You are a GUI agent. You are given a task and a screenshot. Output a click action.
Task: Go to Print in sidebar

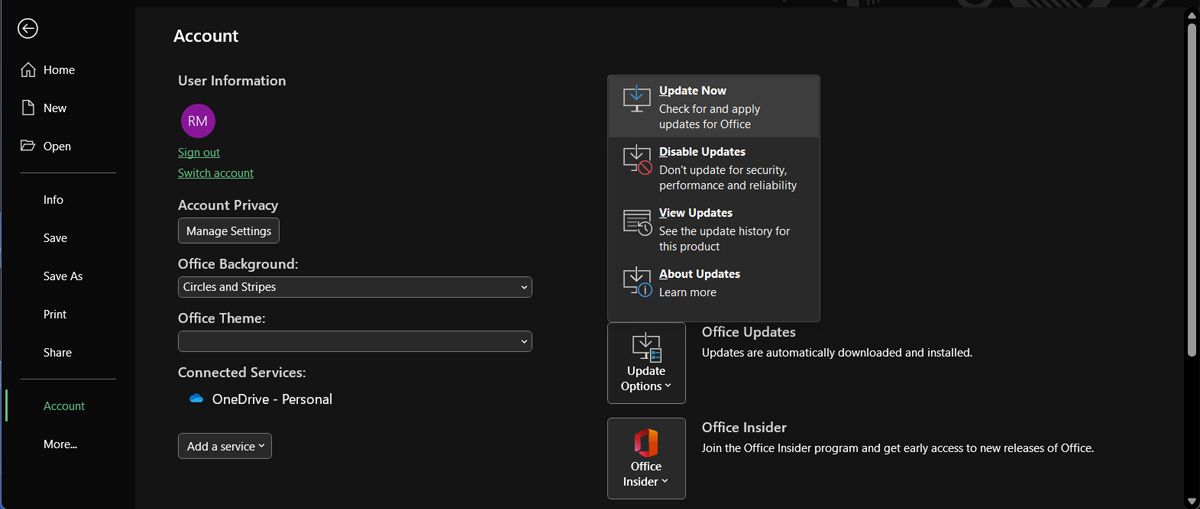[x=55, y=314]
